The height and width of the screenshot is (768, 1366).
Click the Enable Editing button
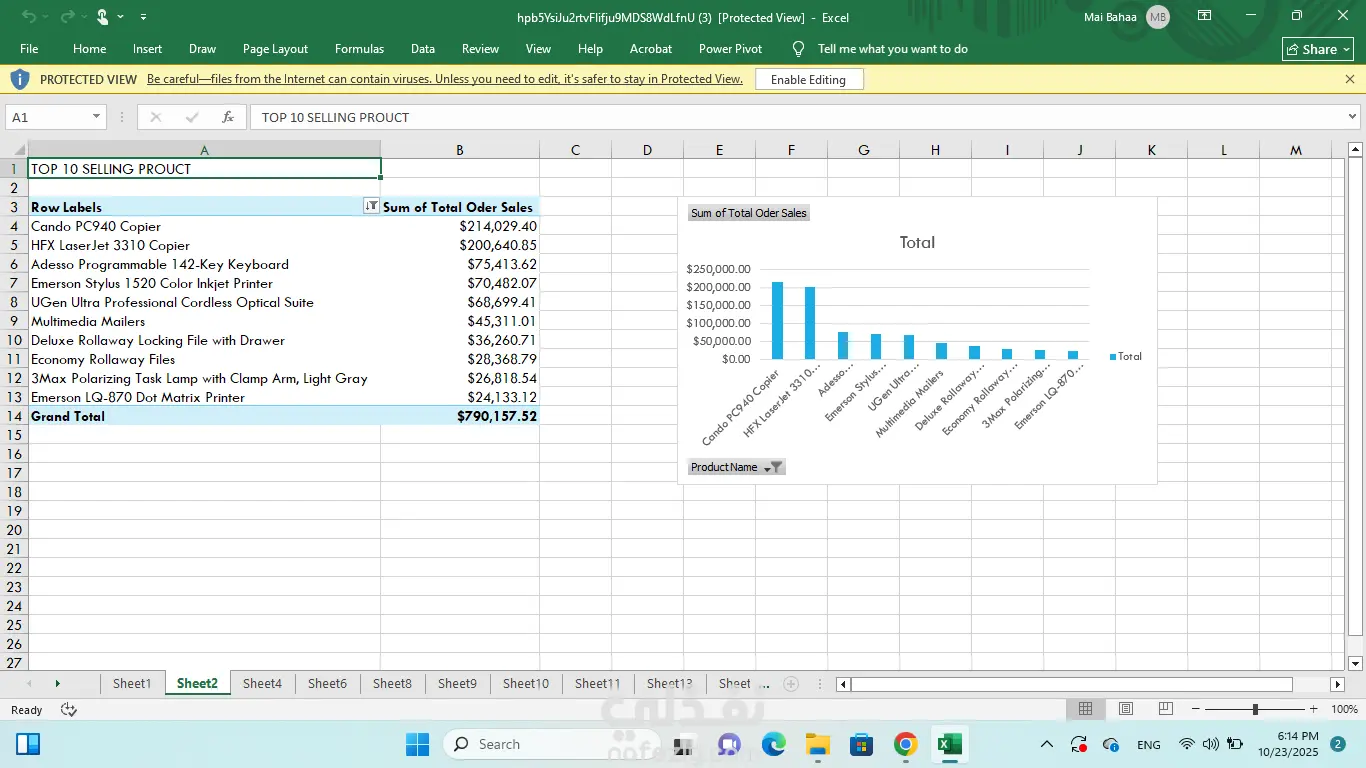click(x=808, y=79)
